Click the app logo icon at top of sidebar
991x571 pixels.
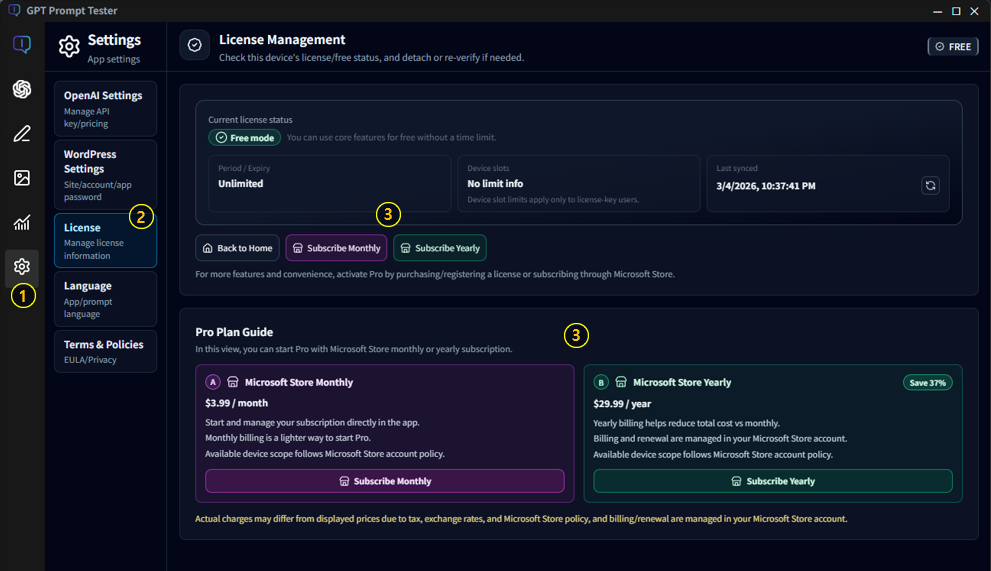(x=22, y=45)
